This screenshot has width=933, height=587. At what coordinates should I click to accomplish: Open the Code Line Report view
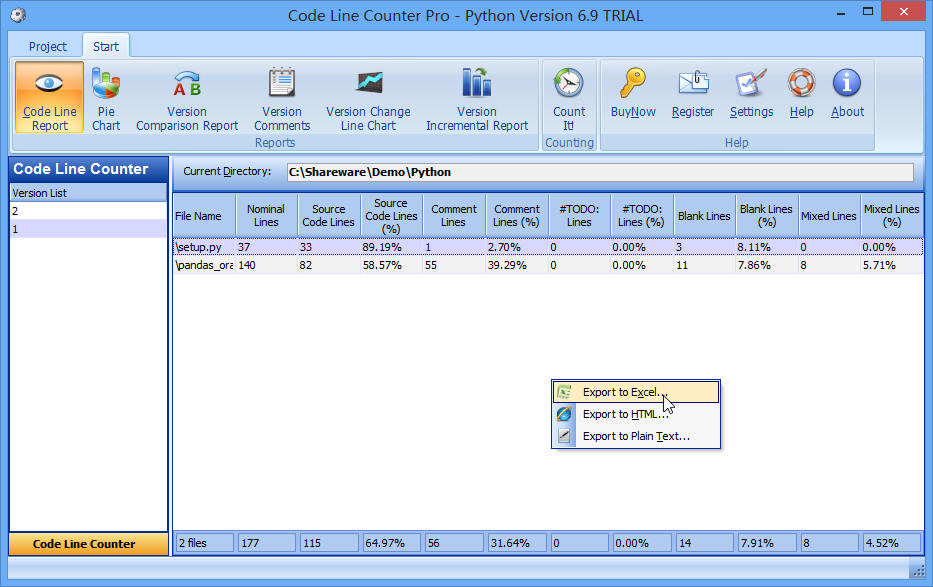click(x=49, y=98)
